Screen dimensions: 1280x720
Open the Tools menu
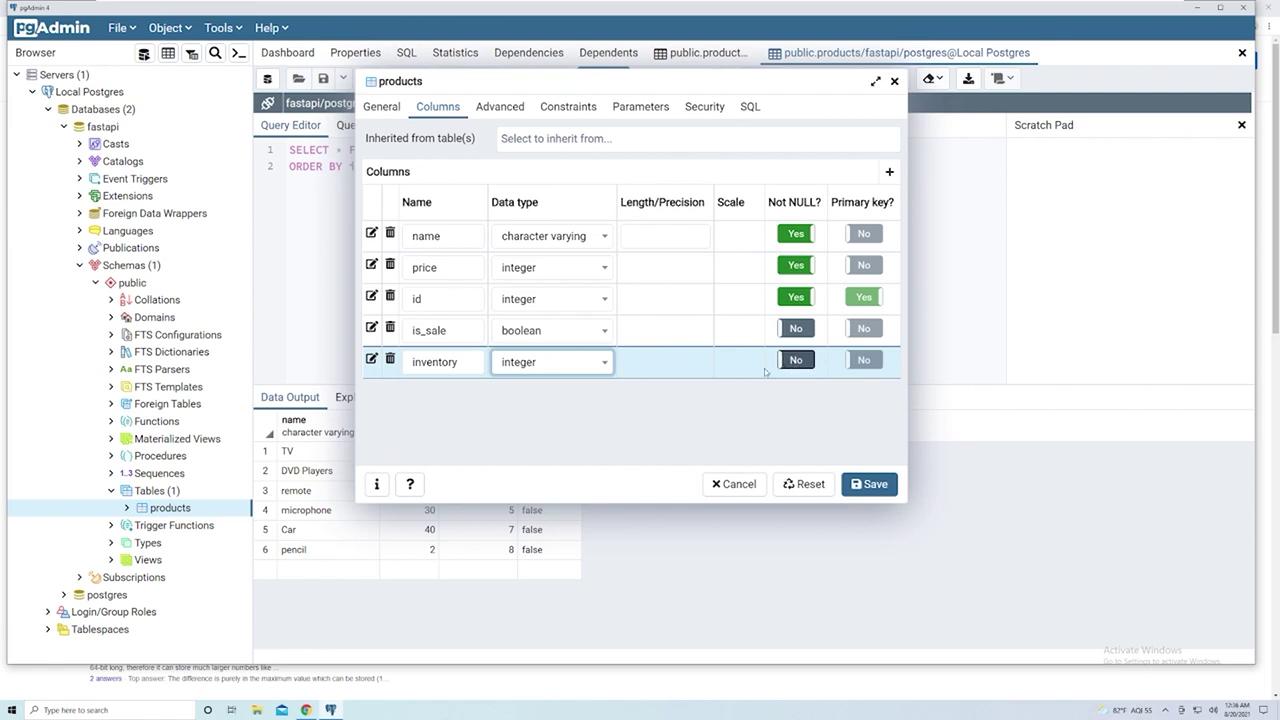(223, 28)
